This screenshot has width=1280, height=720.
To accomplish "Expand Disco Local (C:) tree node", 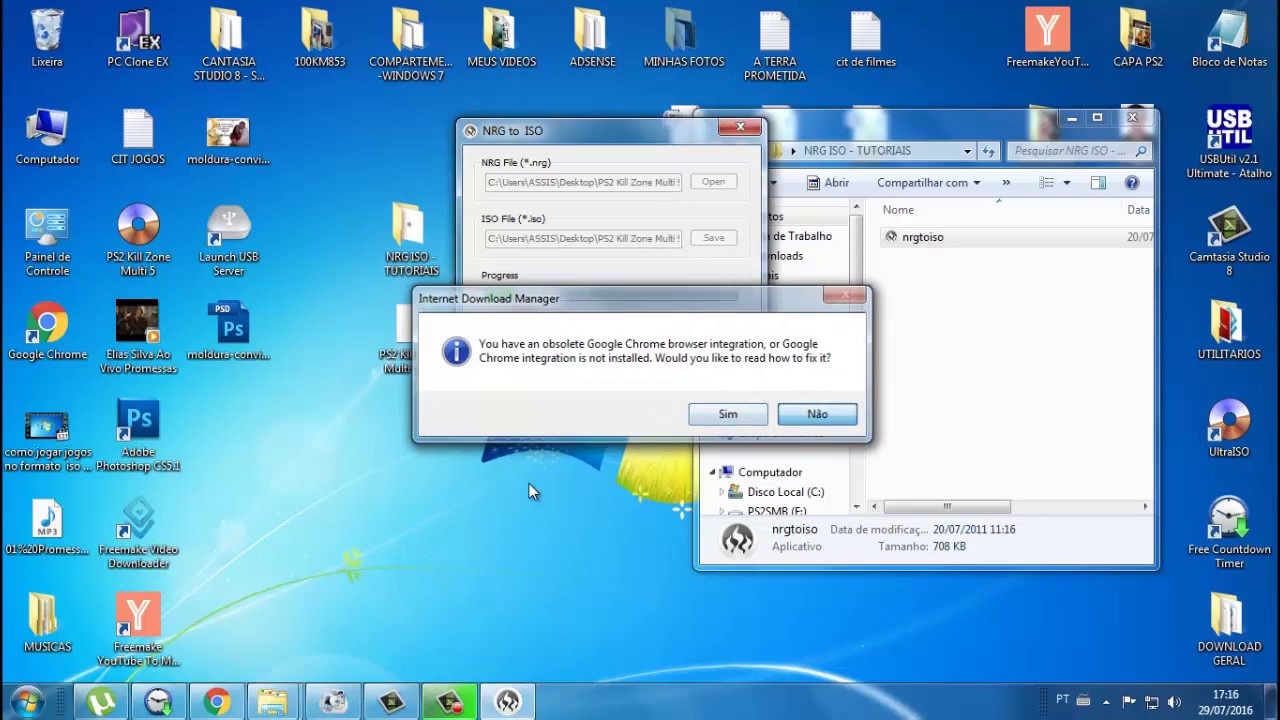I will pyautogui.click(x=722, y=492).
